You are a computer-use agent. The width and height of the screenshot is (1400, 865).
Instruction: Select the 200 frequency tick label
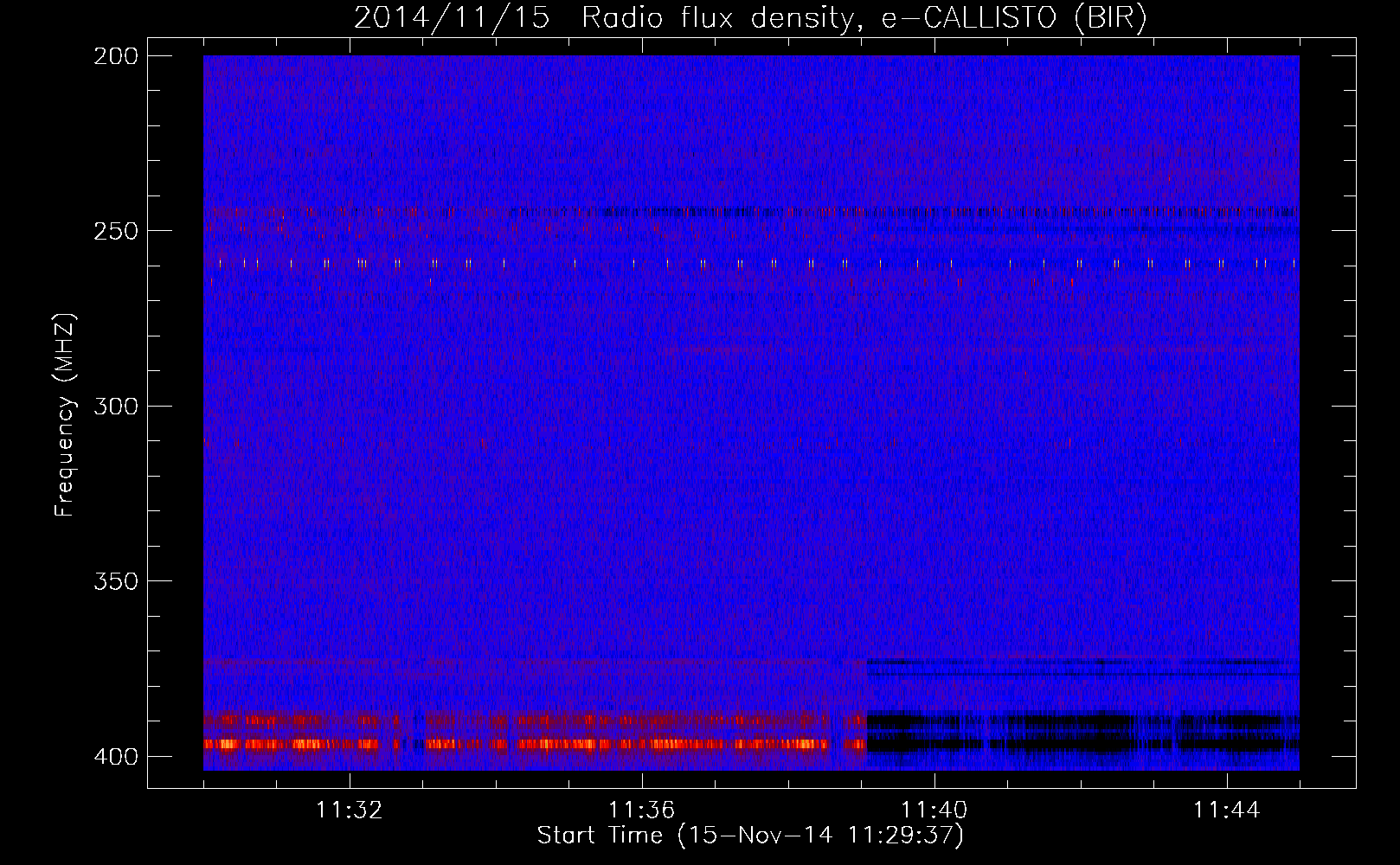(115, 56)
